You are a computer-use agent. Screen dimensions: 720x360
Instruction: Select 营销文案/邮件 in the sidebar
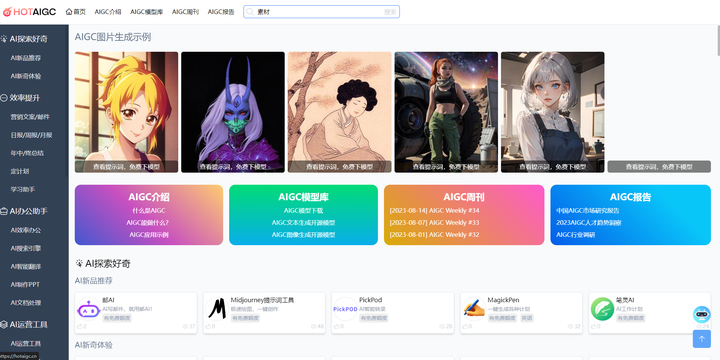[30, 117]
